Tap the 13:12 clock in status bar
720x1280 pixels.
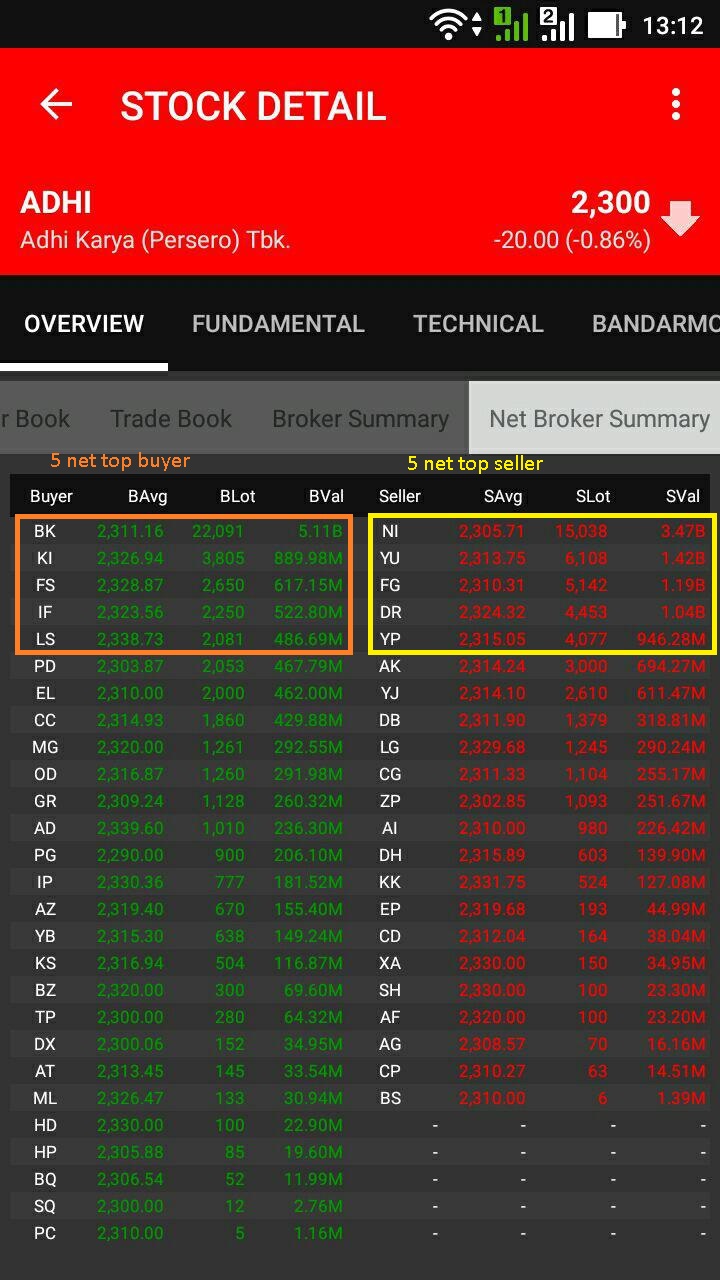[x=673, y=25]
